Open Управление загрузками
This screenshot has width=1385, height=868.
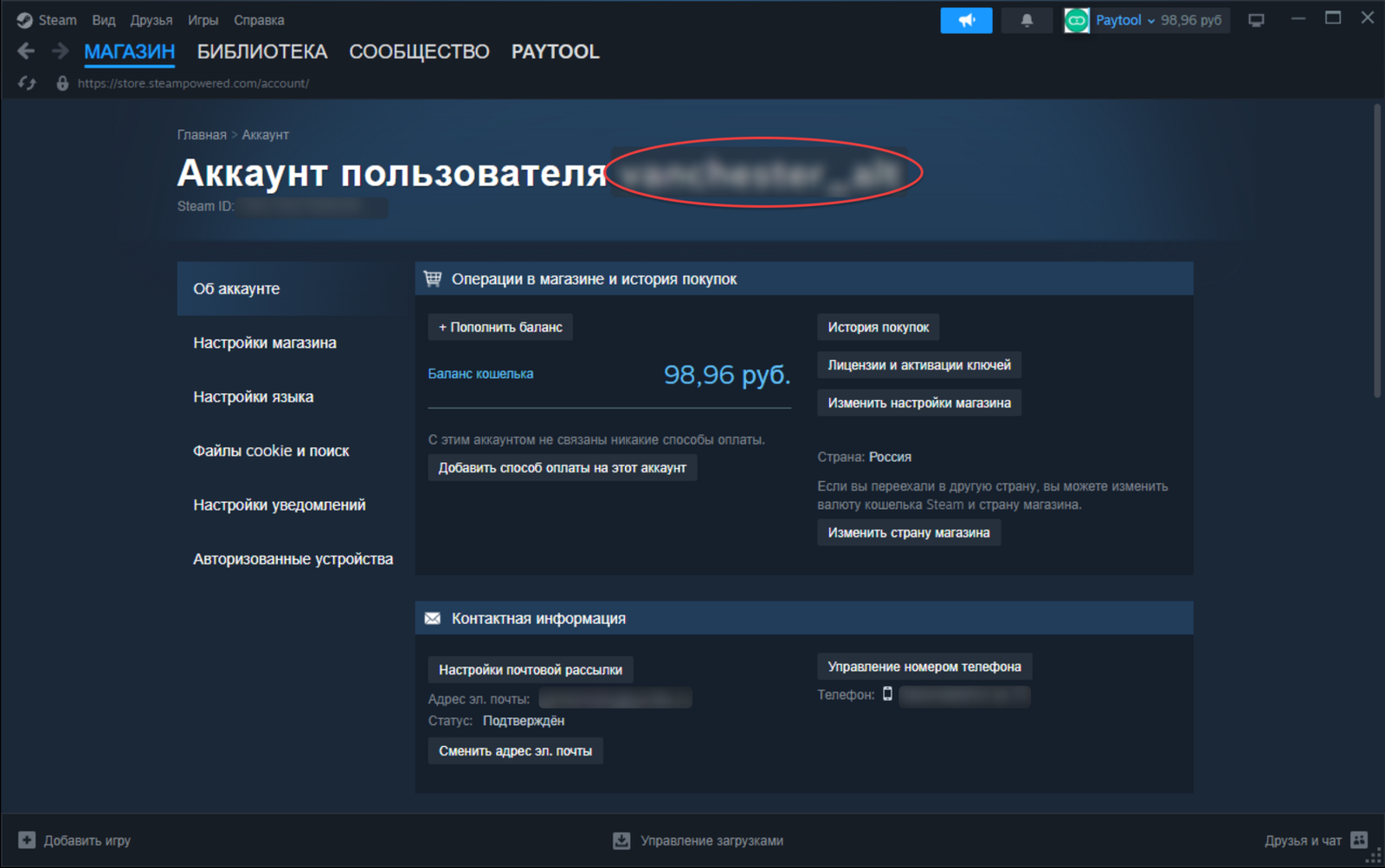pyautogui.click(x=712, y=840)
